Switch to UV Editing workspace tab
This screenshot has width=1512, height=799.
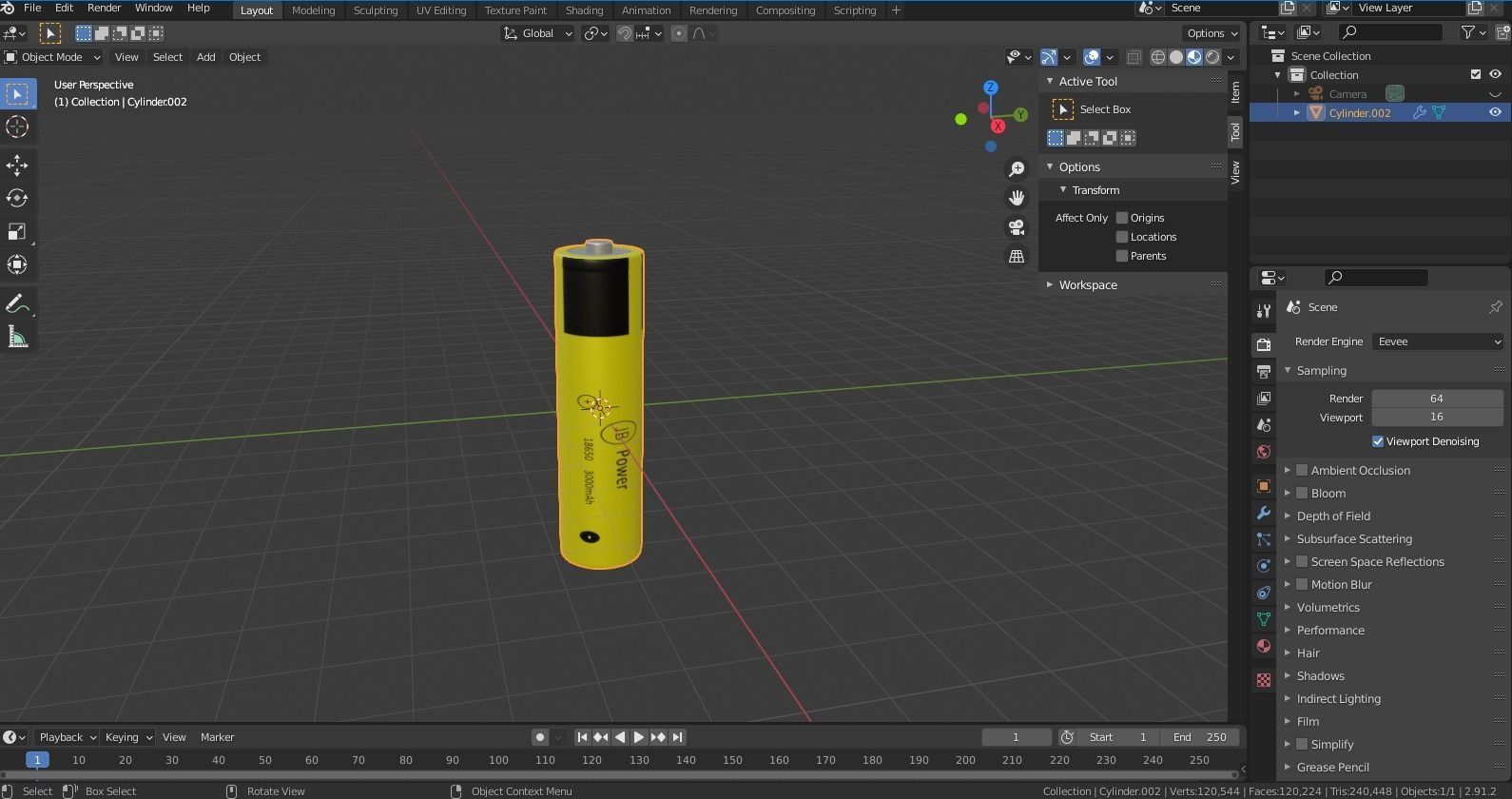(441, 10)
